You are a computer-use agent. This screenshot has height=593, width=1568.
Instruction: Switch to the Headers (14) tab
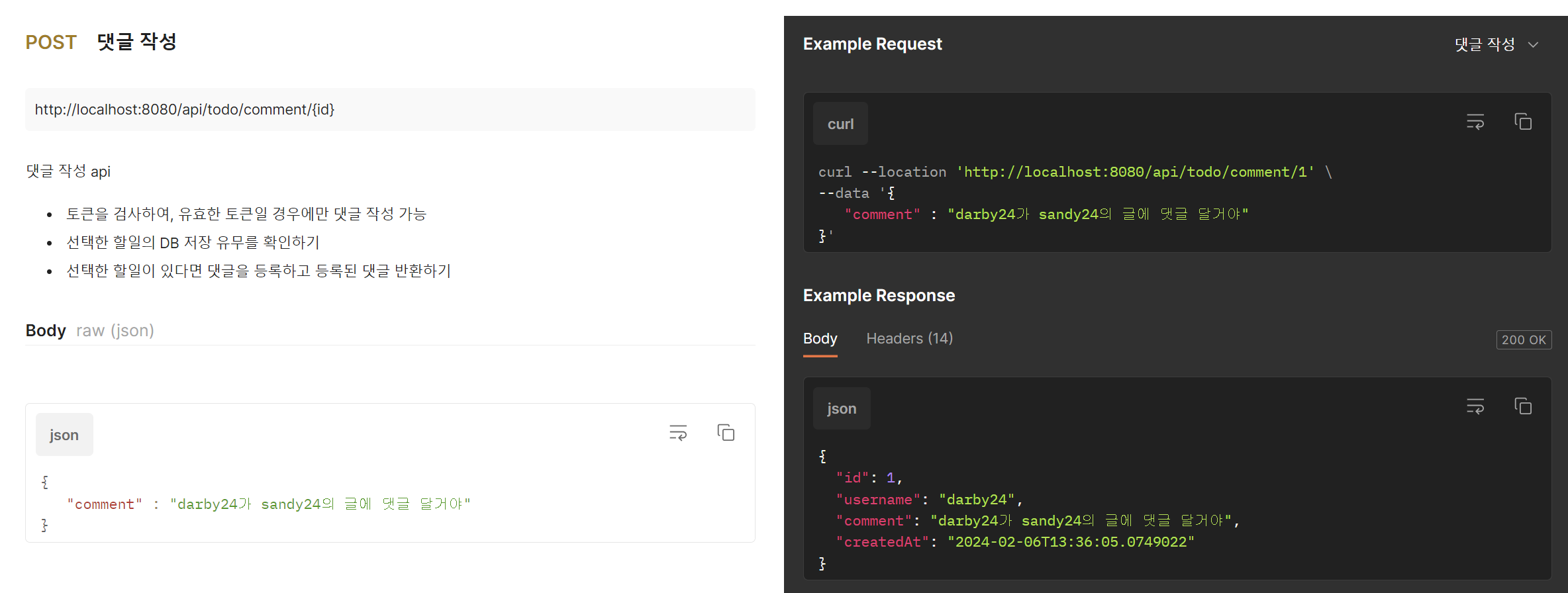(909, 339)
